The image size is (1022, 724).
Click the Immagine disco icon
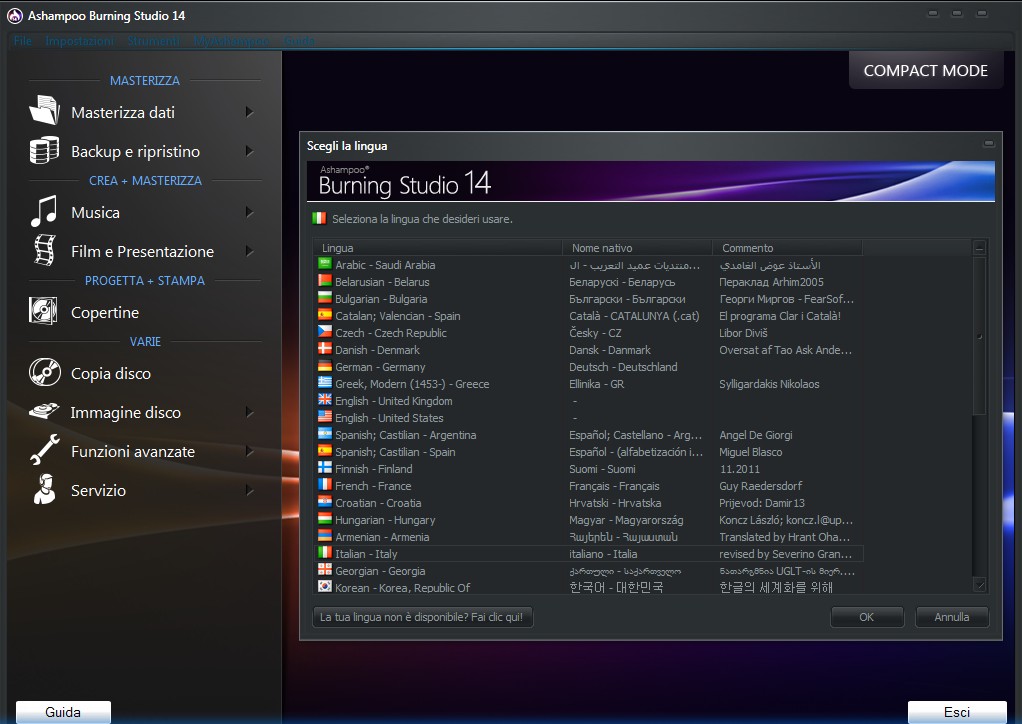[44, 411]
